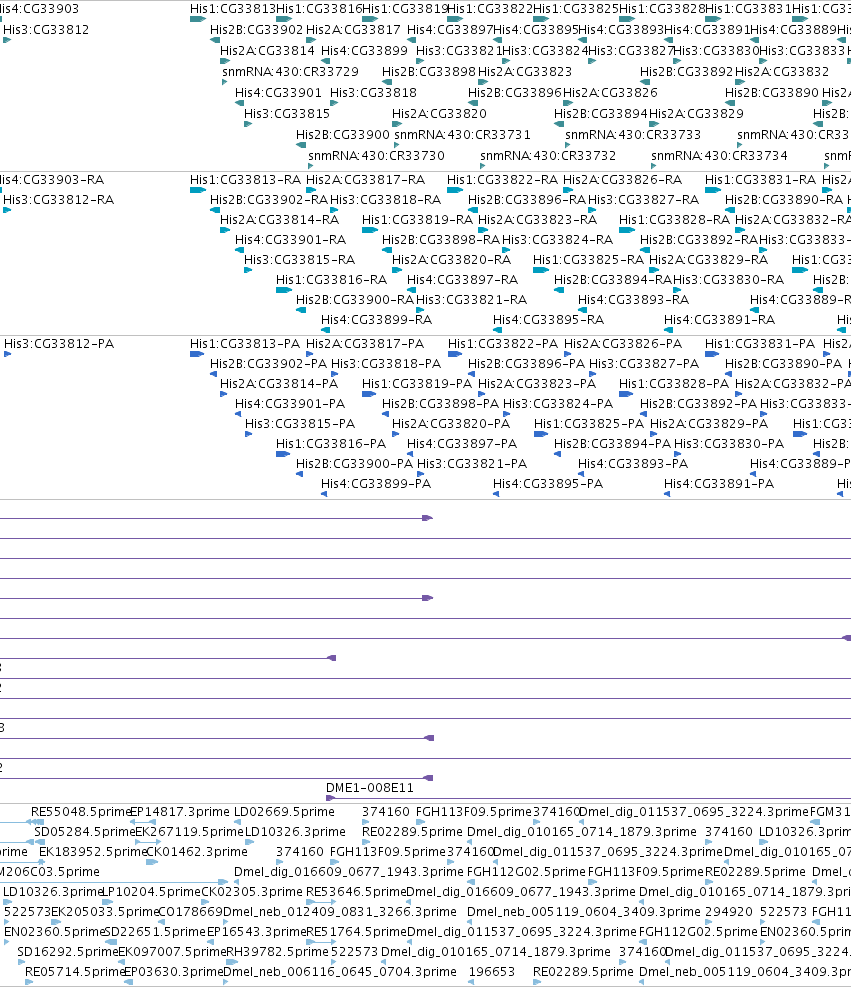Select transcript label His2A:CG33814-RA
Screen dimensions: 851x987
[279, 220]
